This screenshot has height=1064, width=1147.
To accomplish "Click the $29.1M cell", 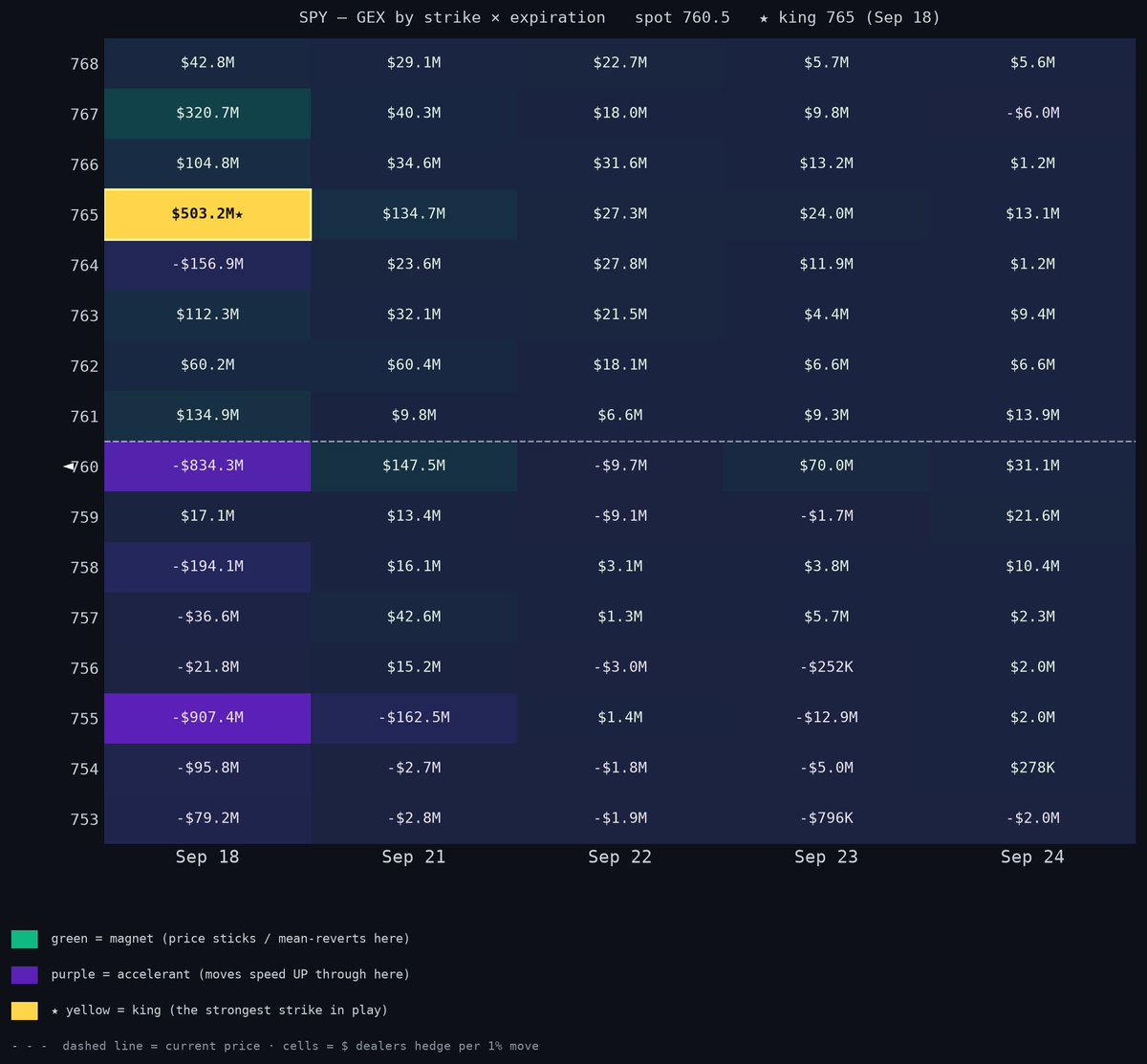I will [414, 63].
